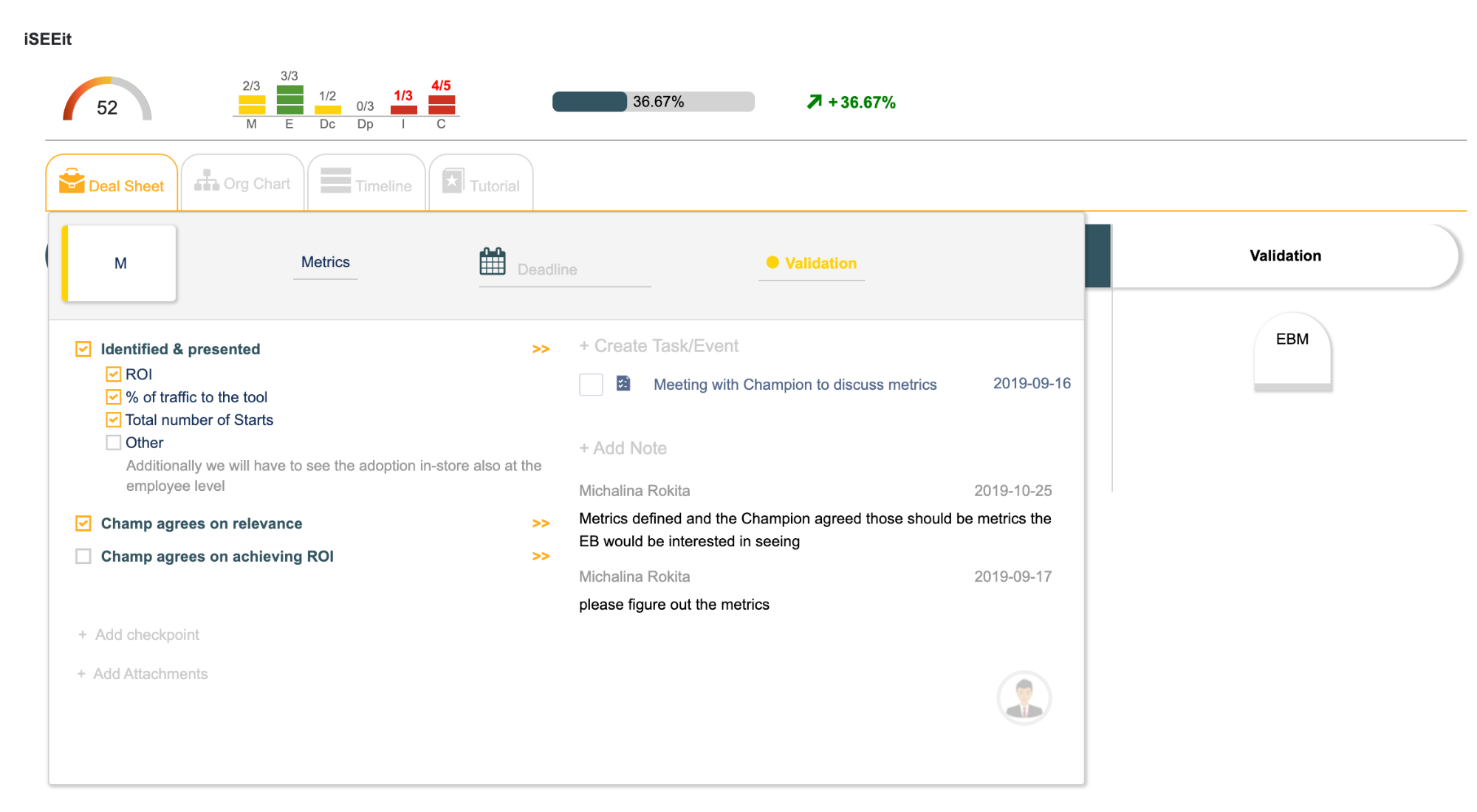The width and height of the screenshot is (1477, 812).
Task: Click the Org Chart hierarchy icon
Action: (207, 180)
